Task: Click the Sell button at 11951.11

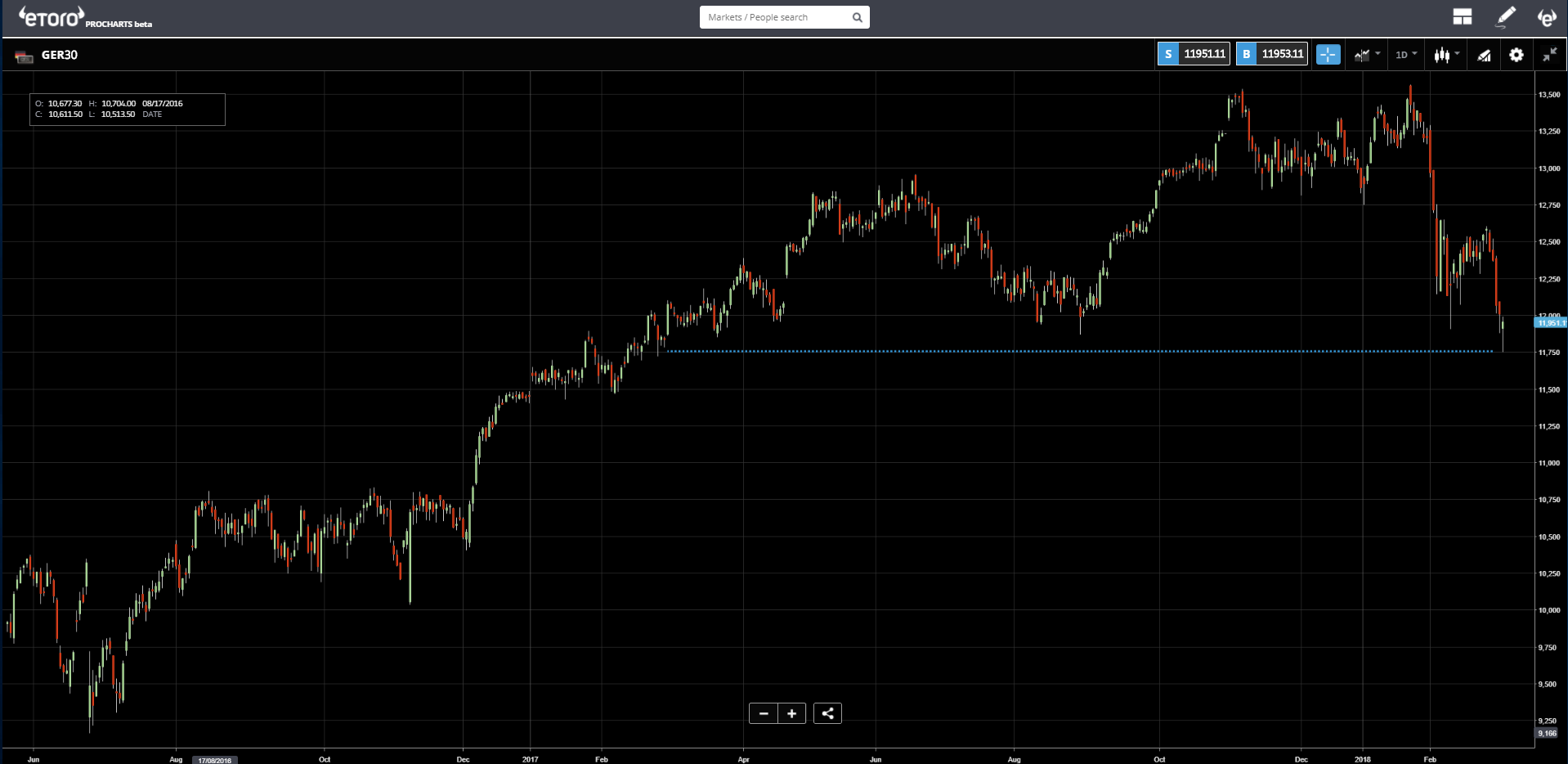Action: click(x=1194, y=54)
